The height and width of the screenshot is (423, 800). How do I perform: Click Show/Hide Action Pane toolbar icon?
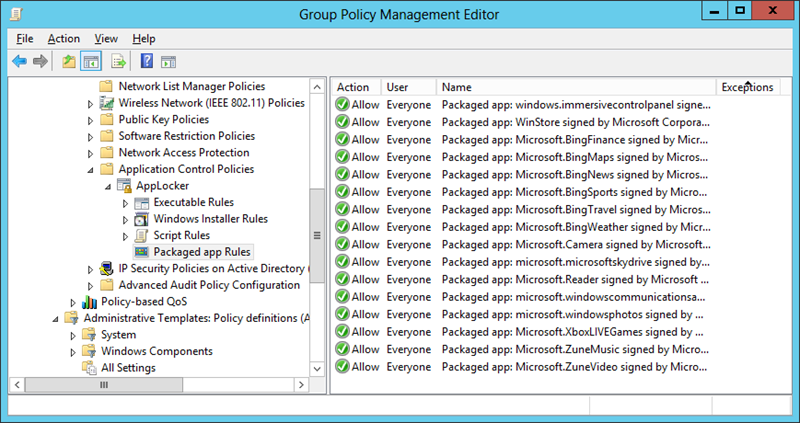point(168,61)
